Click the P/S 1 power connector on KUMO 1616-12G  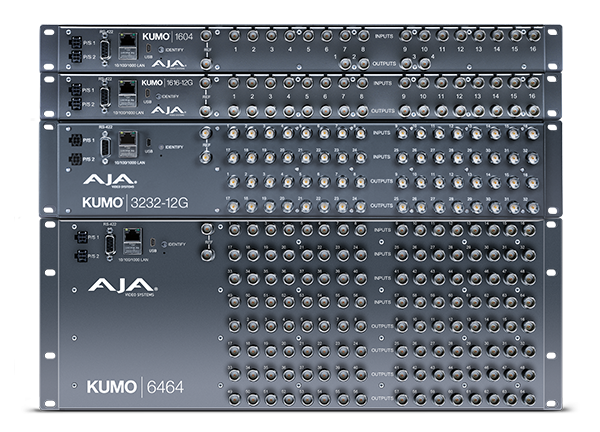click(x=75, y=90)
